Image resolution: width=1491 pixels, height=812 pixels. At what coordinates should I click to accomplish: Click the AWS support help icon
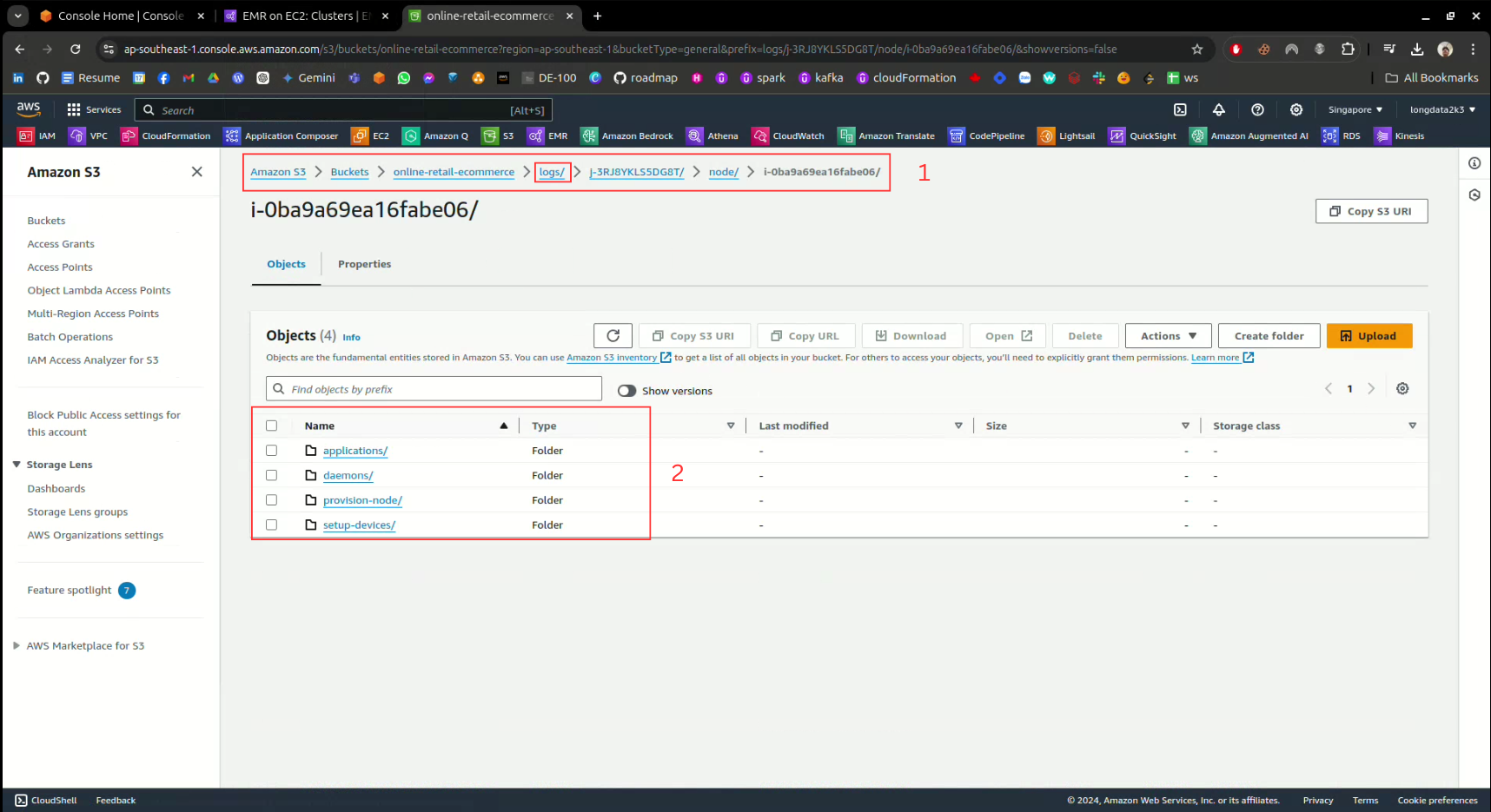pos(1257,110)
